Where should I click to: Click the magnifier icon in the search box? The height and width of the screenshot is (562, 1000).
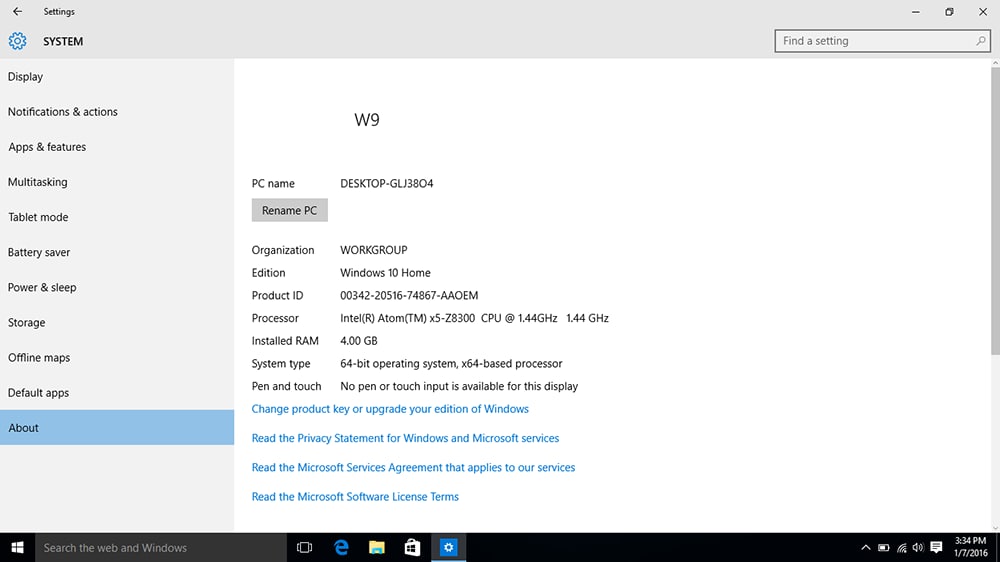coord(980,41)
